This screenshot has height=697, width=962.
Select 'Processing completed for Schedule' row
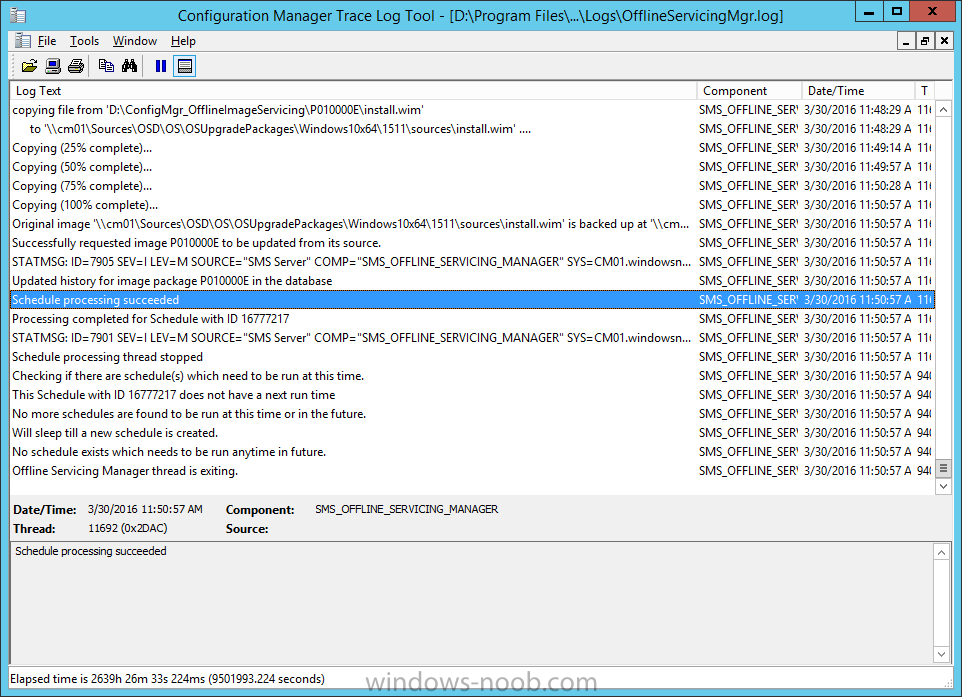tap(472, 319)
